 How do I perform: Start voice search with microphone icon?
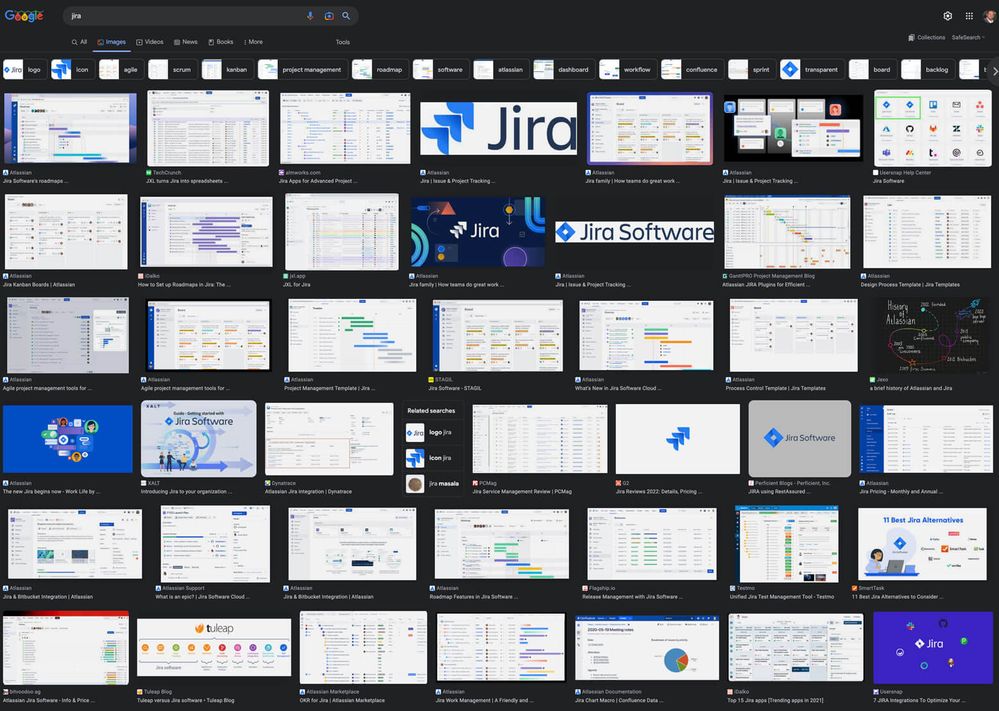pyautogui.click(x=310, y=16)
